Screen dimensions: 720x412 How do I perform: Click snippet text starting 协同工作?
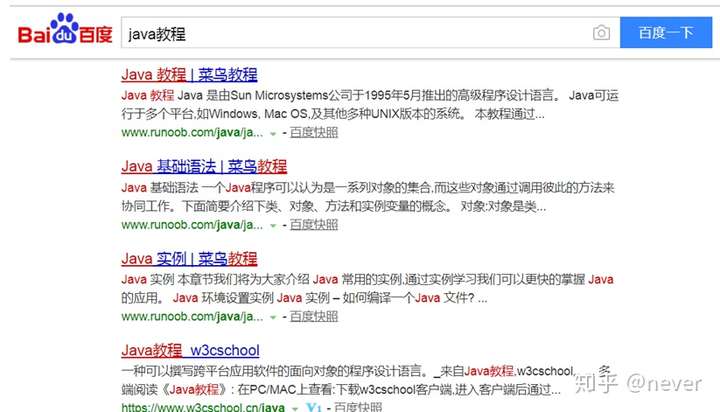pyautogui.click(x=333, y=206)
